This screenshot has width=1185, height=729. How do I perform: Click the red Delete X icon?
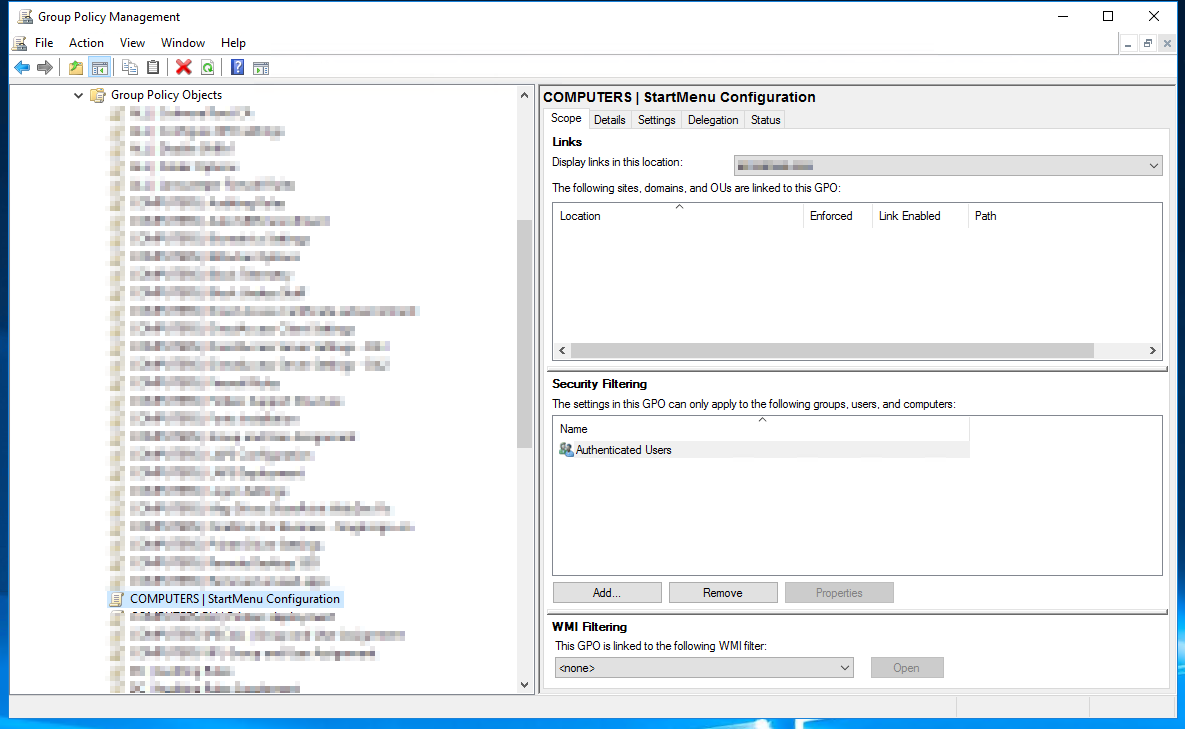tap(184, 68)
